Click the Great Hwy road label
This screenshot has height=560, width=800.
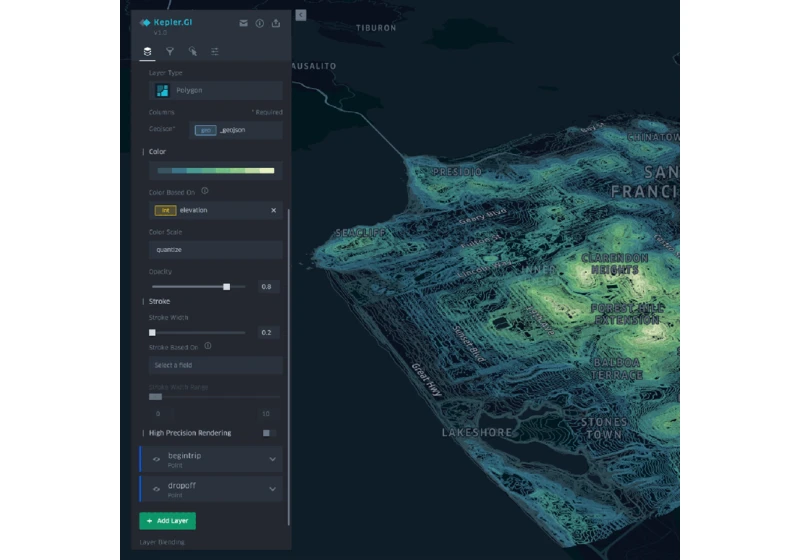(x=427, y=380)
